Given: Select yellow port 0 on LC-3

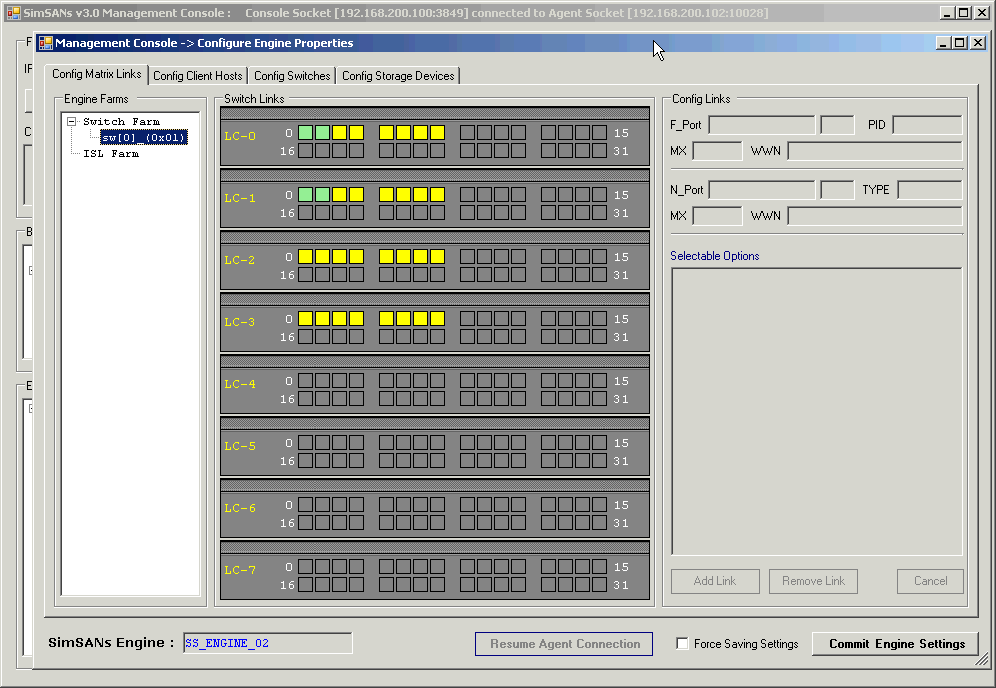Looking at the screenshot, I should [306, 319].
